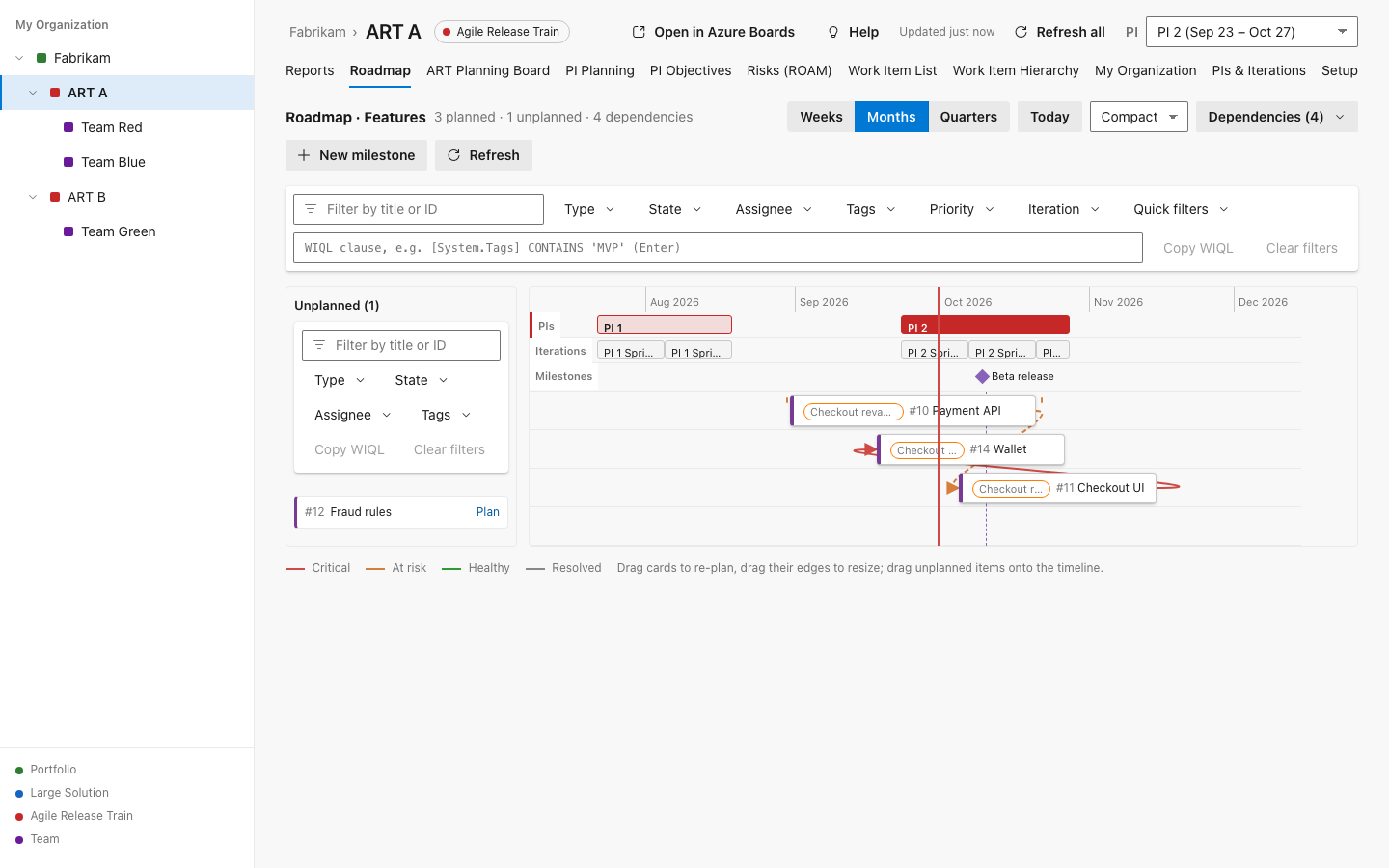Collapse the ART B tree node chevron
The height and width of the screenshot is (868, 1389).
33,197
